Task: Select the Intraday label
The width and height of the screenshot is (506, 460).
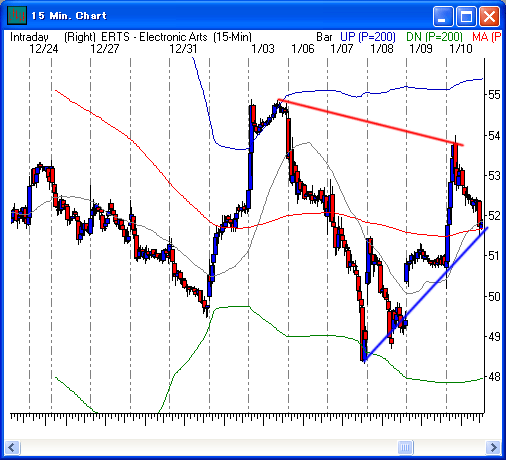Action: pyautogui.click(x=29, y=37)
